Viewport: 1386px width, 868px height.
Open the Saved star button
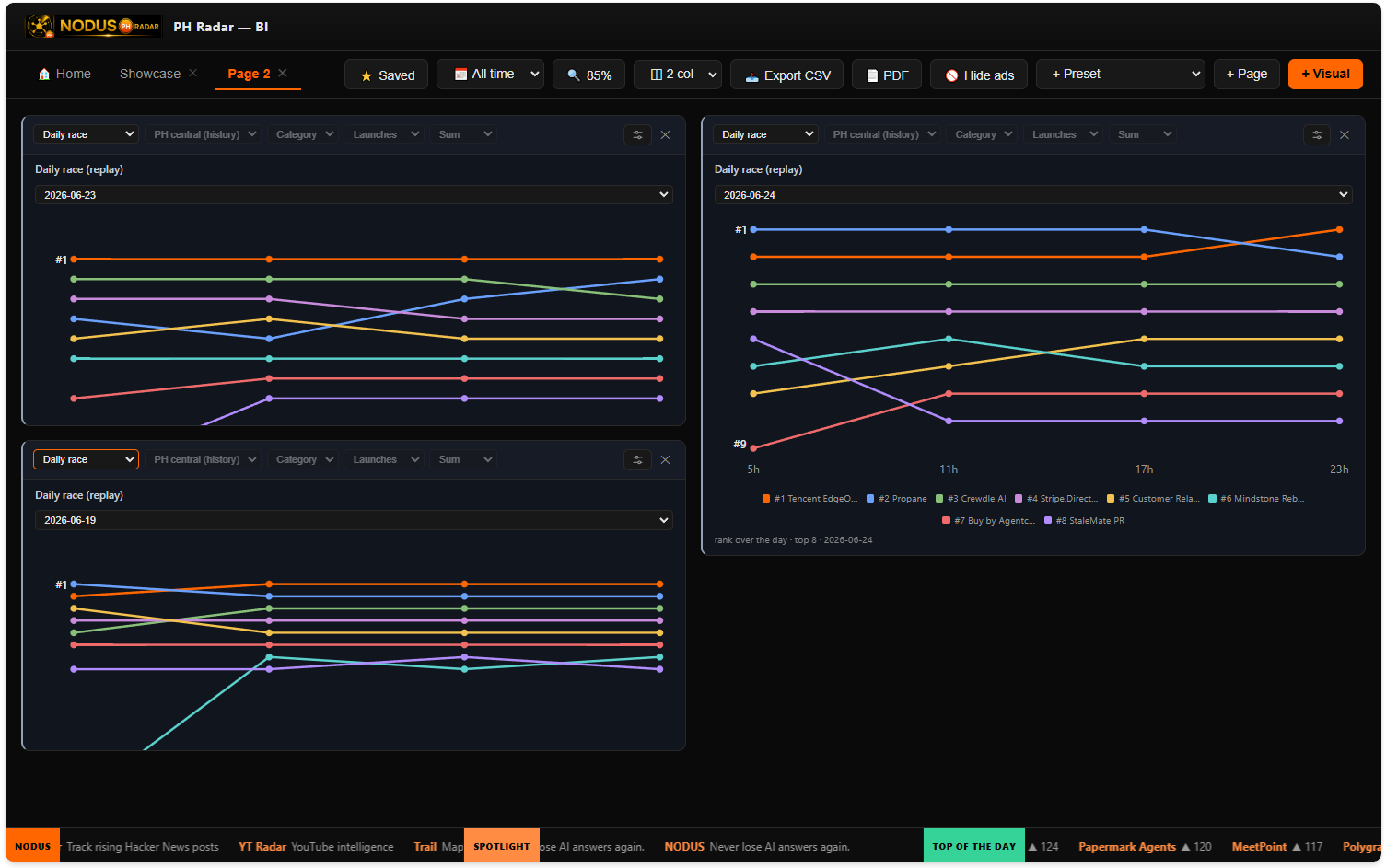[x=387, y=75]
